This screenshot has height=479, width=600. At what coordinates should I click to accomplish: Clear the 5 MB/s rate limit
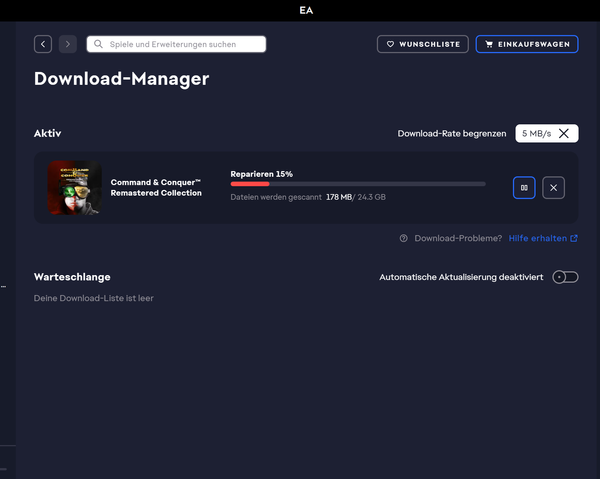pyautogui.click(x=564, y=133)
